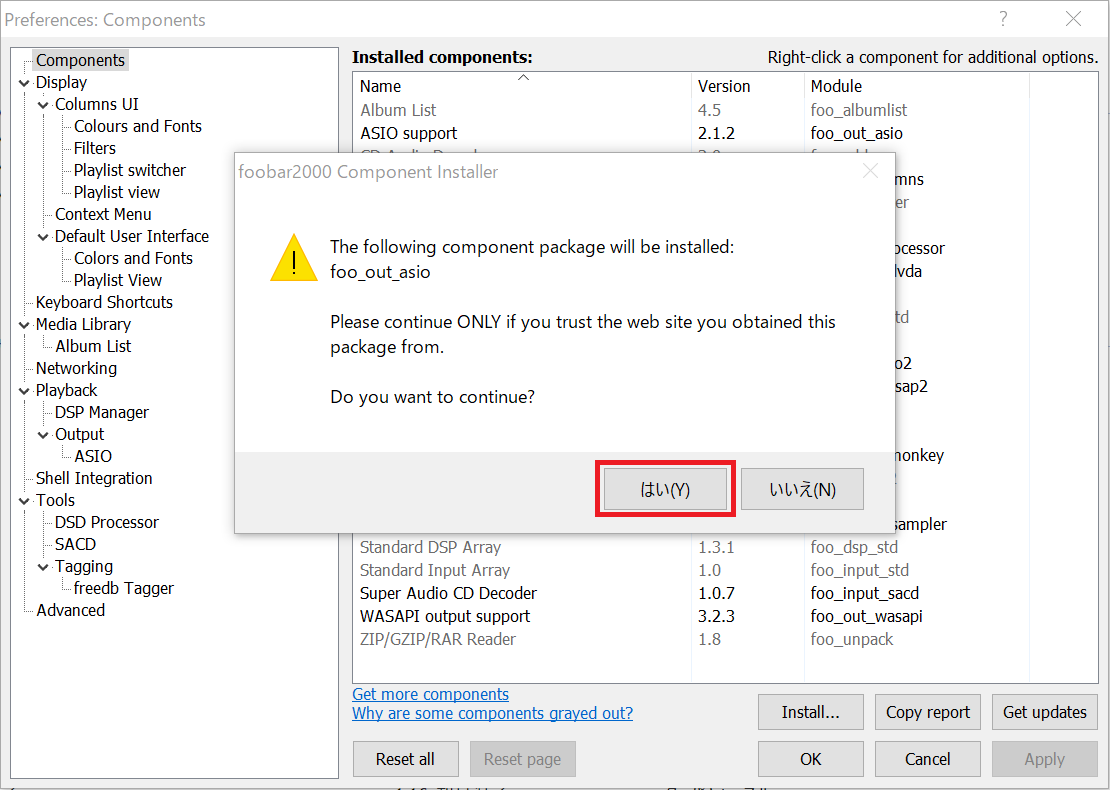Viewport: 1110px width, 790px height.
Task: Sort components by the Version column
Action: tap(748, 86)
